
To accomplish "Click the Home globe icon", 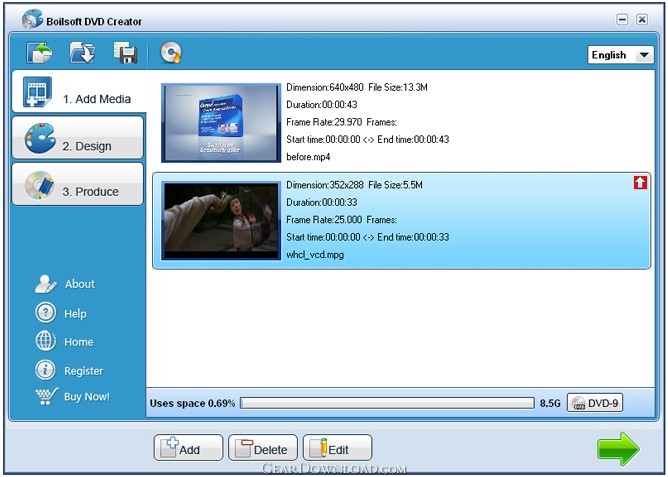I will pyautogui.click(x=45, y=341).
